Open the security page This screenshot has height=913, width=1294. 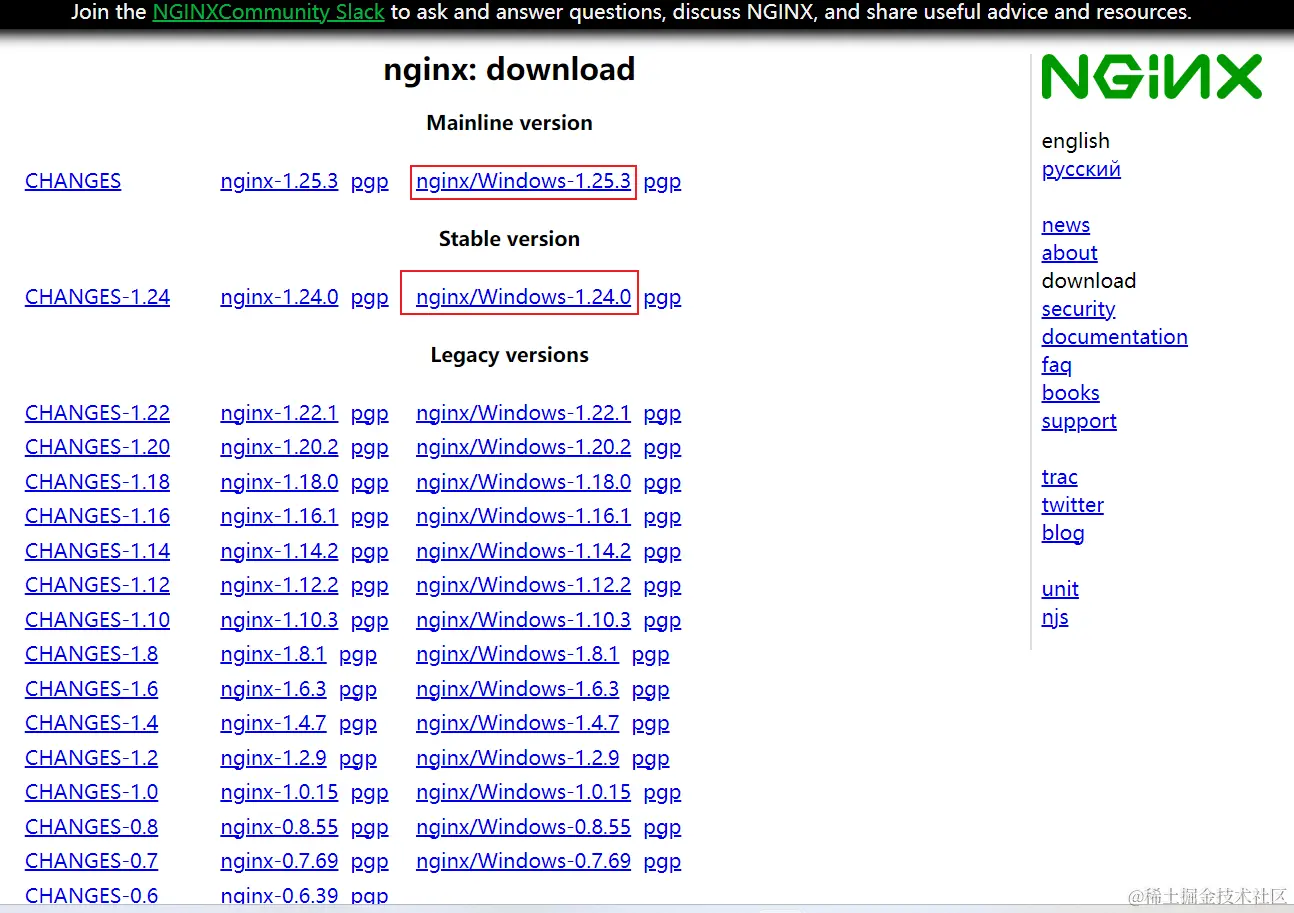[1078, 309]
